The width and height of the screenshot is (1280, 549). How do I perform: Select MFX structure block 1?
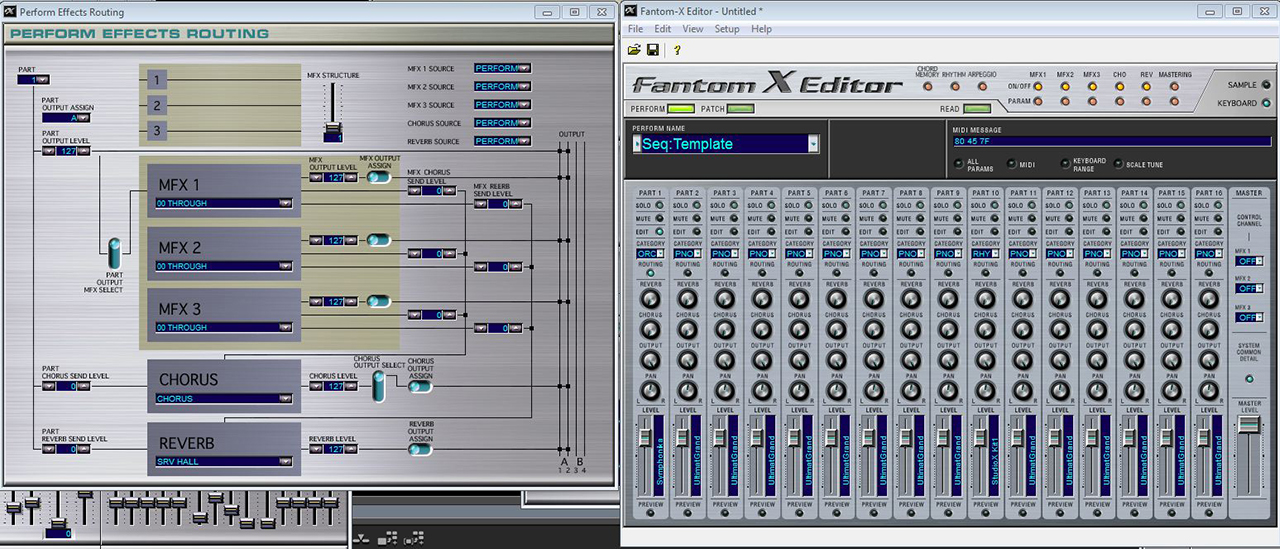coord(157,80)
